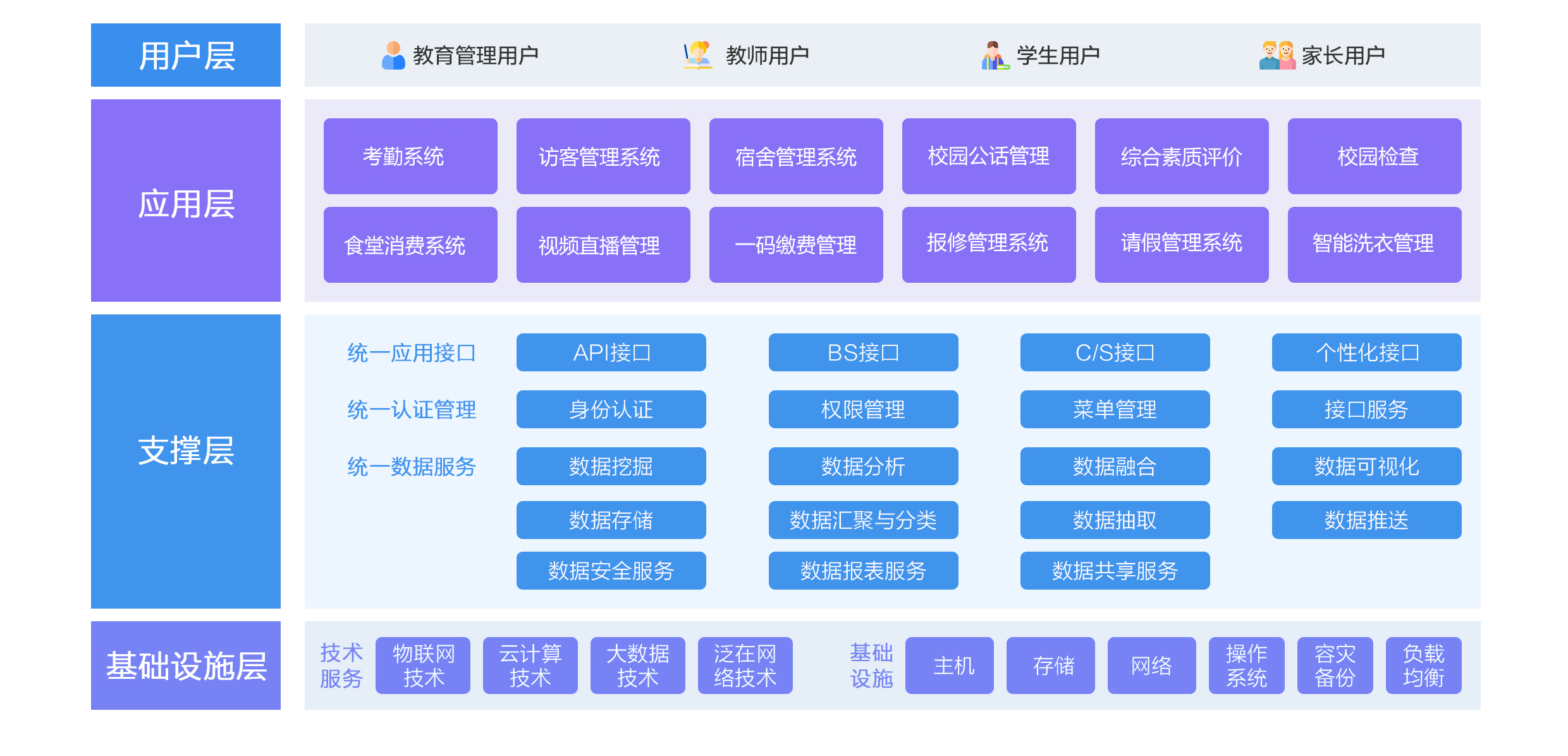The image size is (1568, 756).
Task: Click the parent user icon
Action: pos(1277,56)
